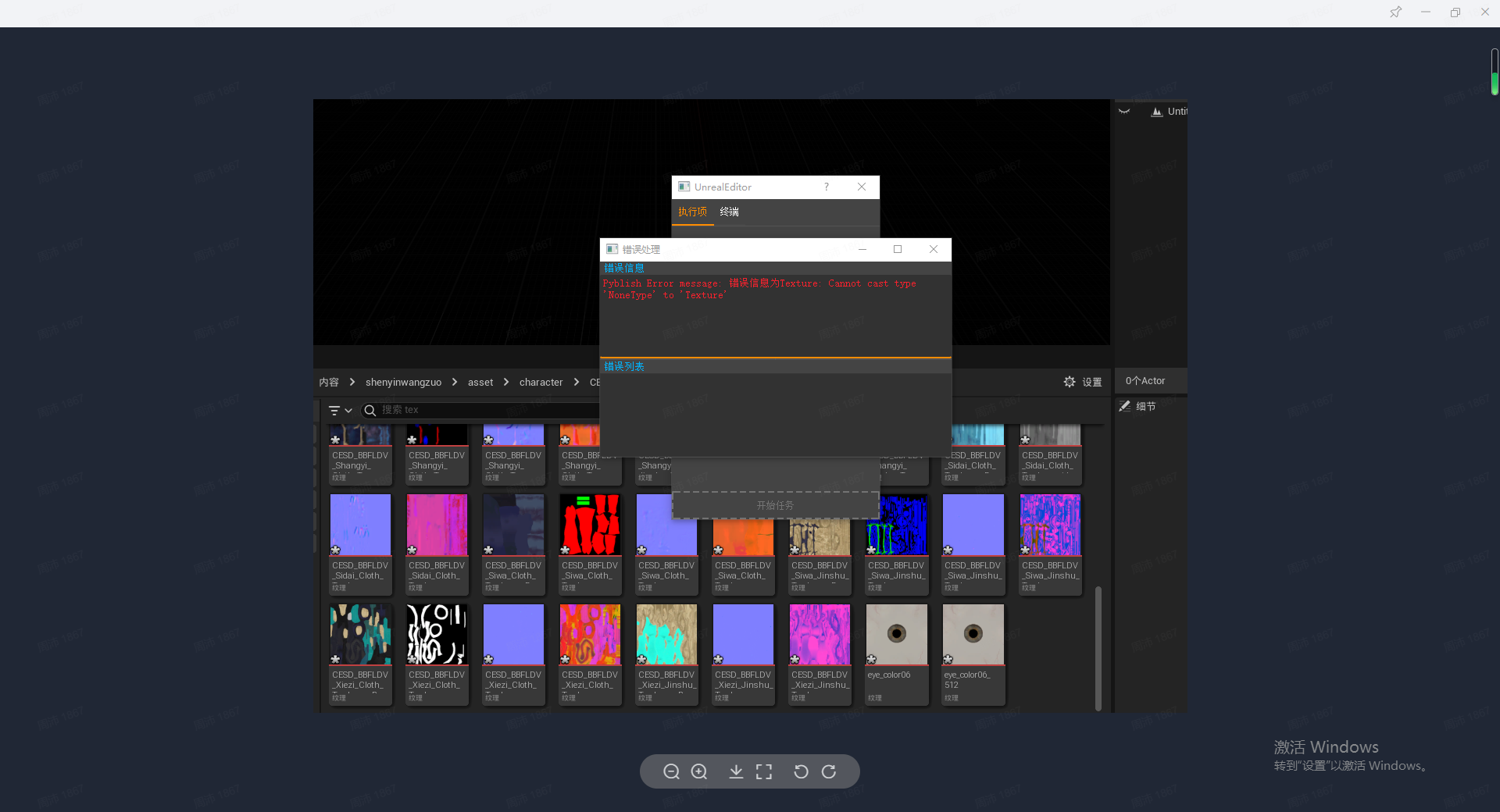Click the help question mark in UnrealEditor dialog
The width and height of the screenshot is (1500, 812).
[827, 187]
